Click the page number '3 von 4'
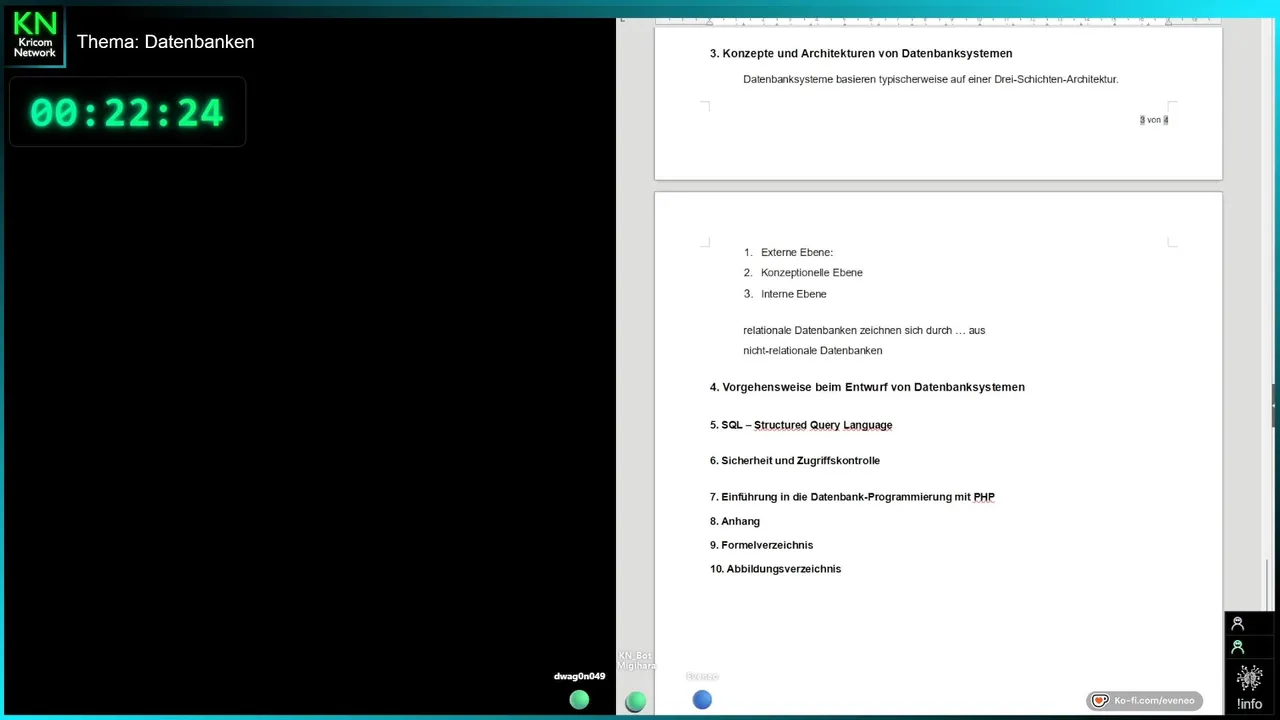1280x720 pixels. (1154, 120)
